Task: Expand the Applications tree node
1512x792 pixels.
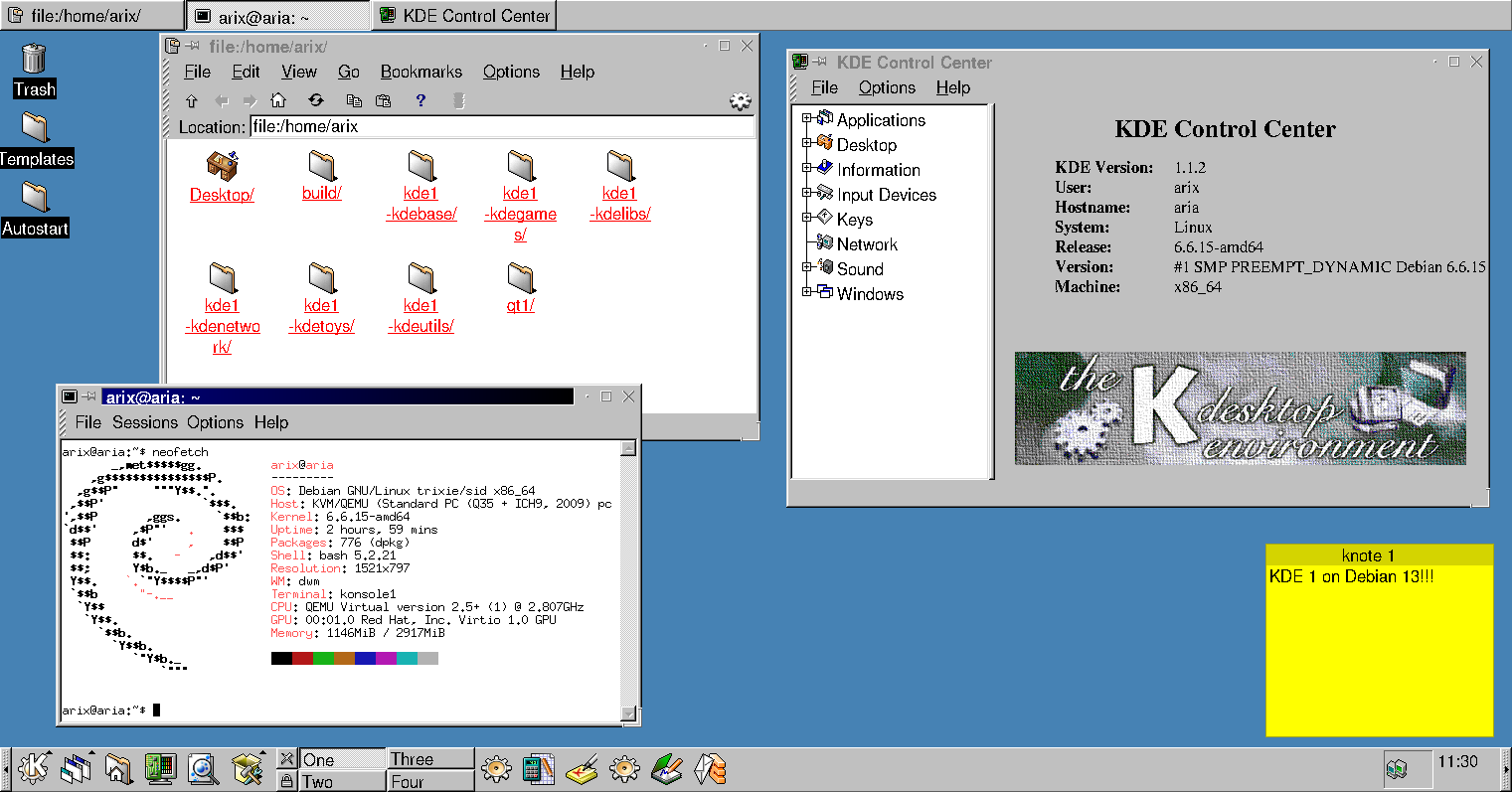Action: (x=807, y=119)
